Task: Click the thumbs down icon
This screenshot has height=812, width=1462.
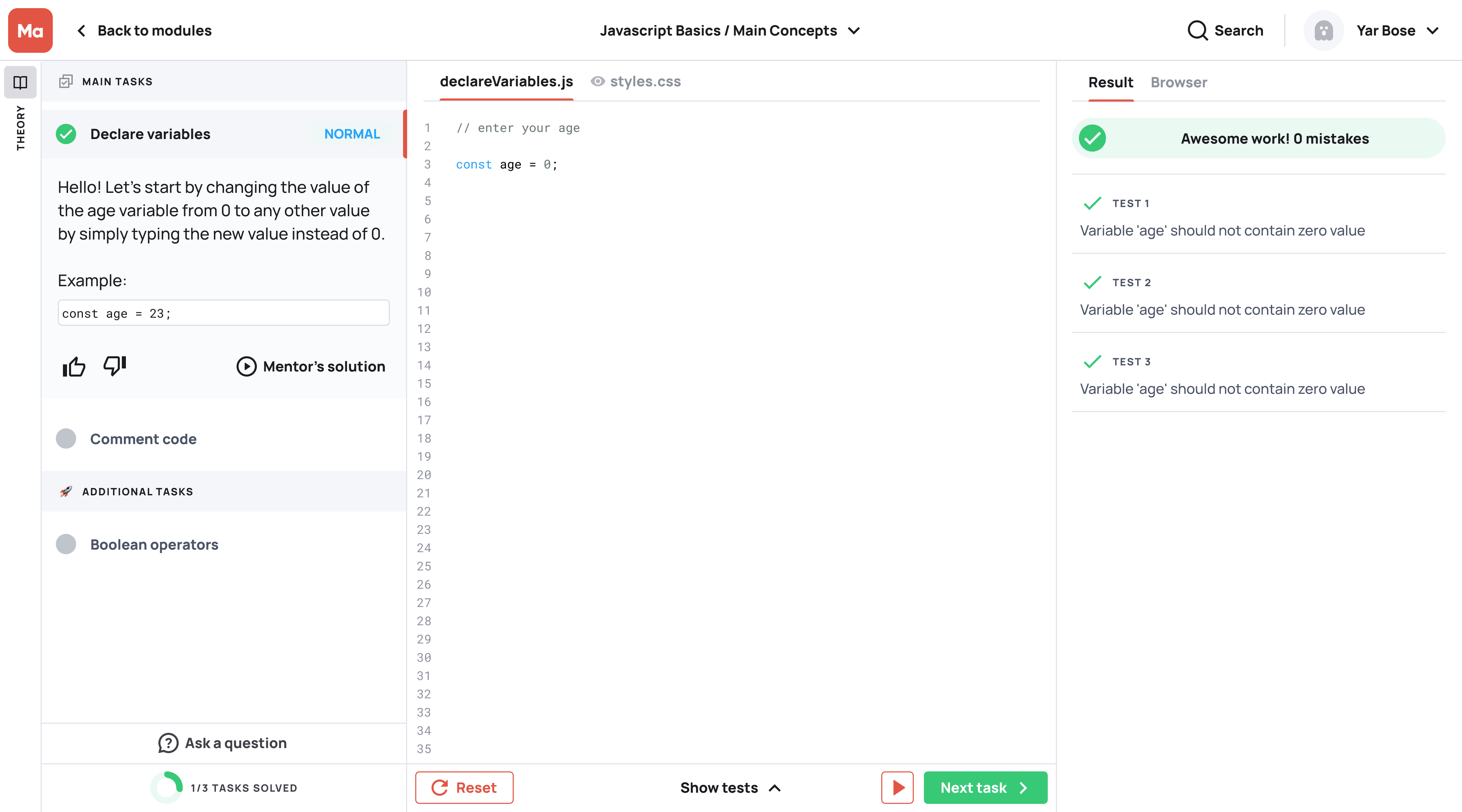Action: click(x=115, y=365)
